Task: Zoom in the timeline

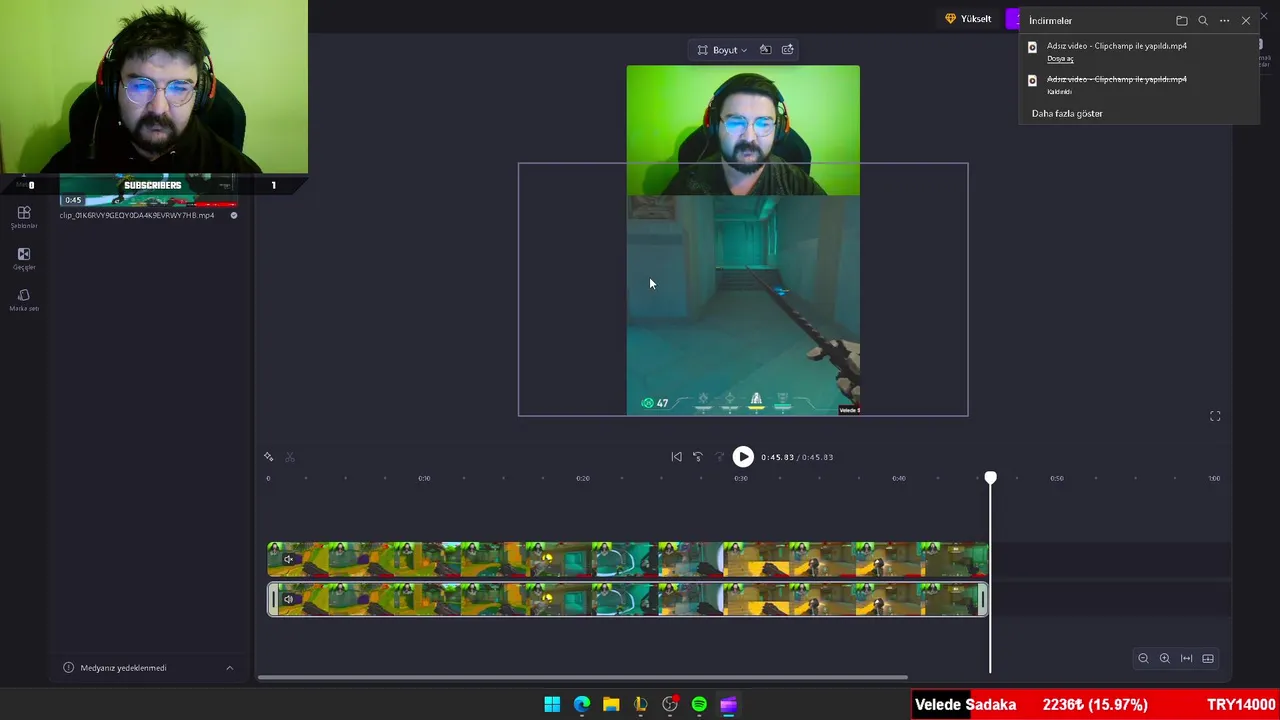Action: coord(1165,658)
